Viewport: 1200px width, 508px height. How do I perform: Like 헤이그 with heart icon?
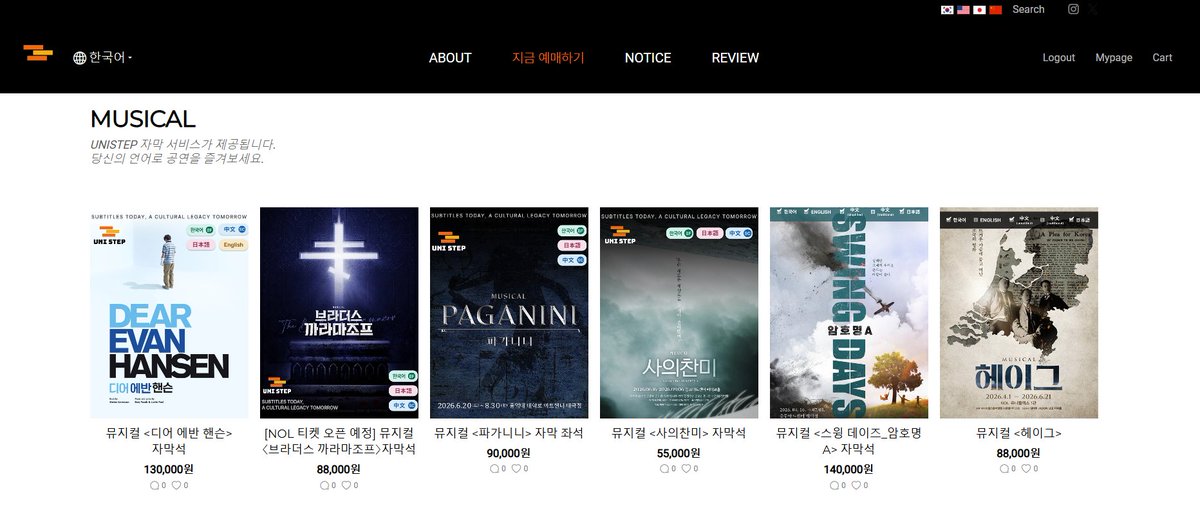pyautogui.click(x=1026, y=468)
